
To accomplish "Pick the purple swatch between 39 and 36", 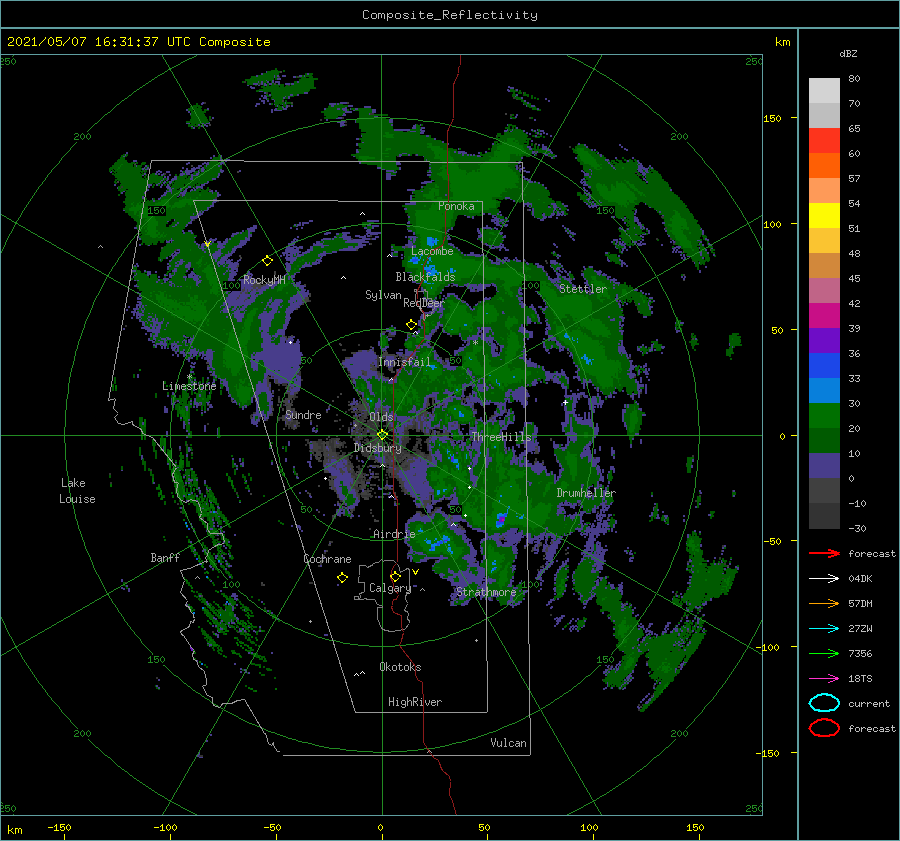I will click(824, 340).
